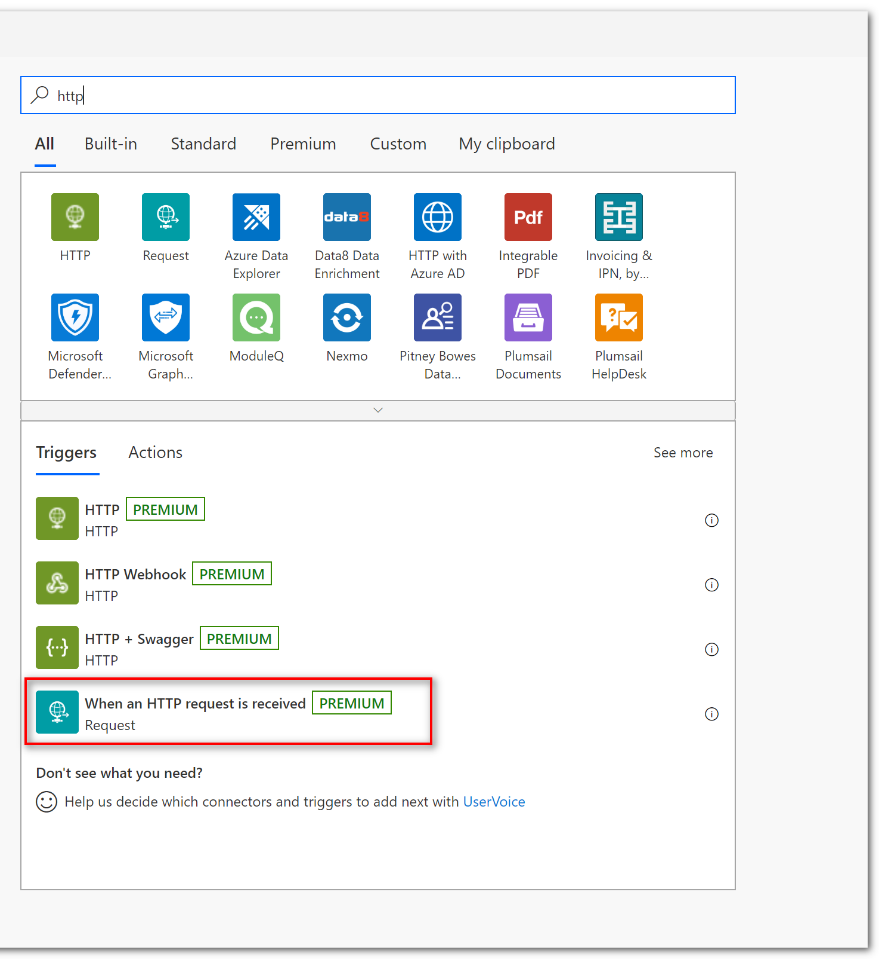
Task: Choose the Azure Data Explorer connector
Action: (256, 217)
